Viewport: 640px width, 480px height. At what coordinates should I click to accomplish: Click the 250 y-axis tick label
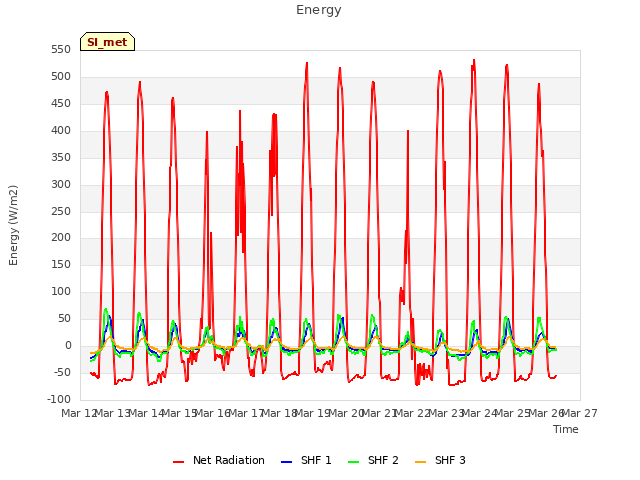click(x=61, y=211)
